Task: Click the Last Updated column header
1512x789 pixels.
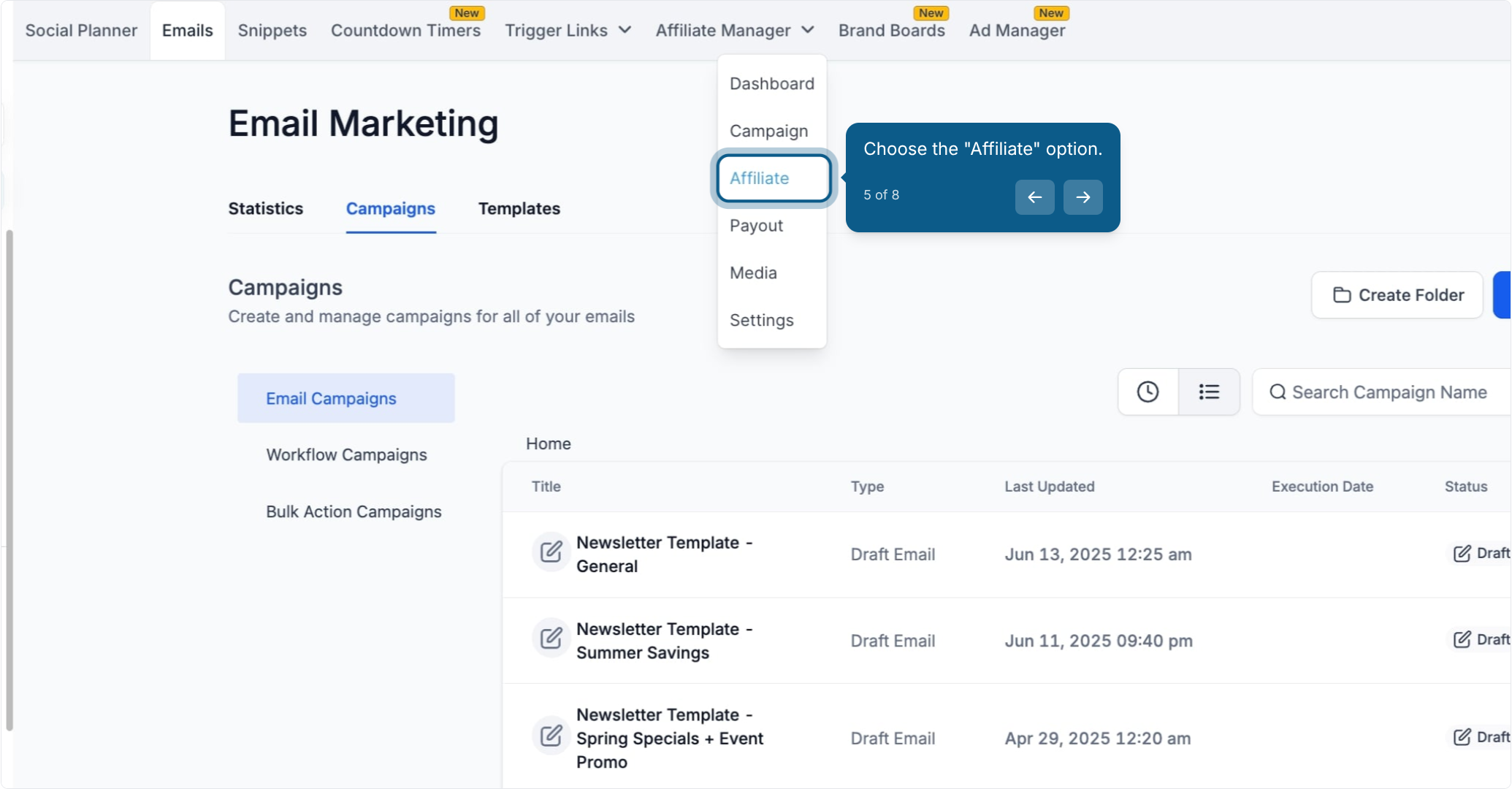Action: click(1049, 487)
